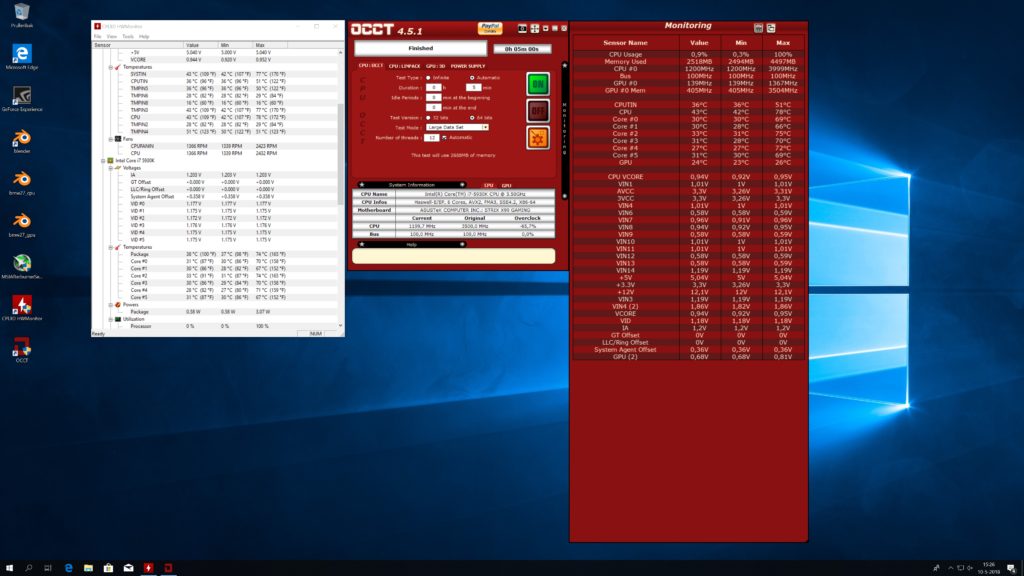
Task: Collapse the Fans node in HWMonitor
Action: [110, 139]
